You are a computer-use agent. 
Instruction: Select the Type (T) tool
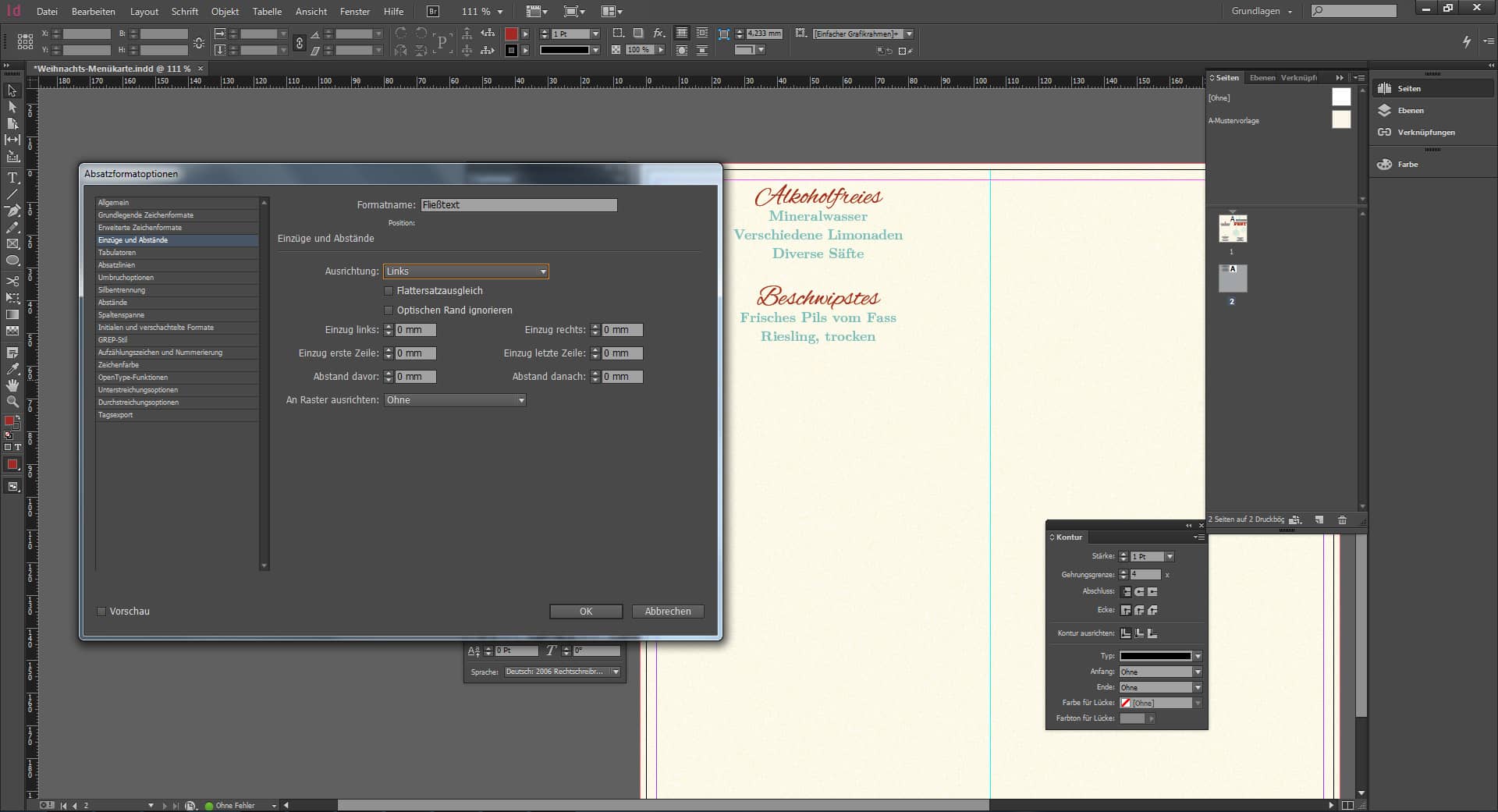[12, 178]
